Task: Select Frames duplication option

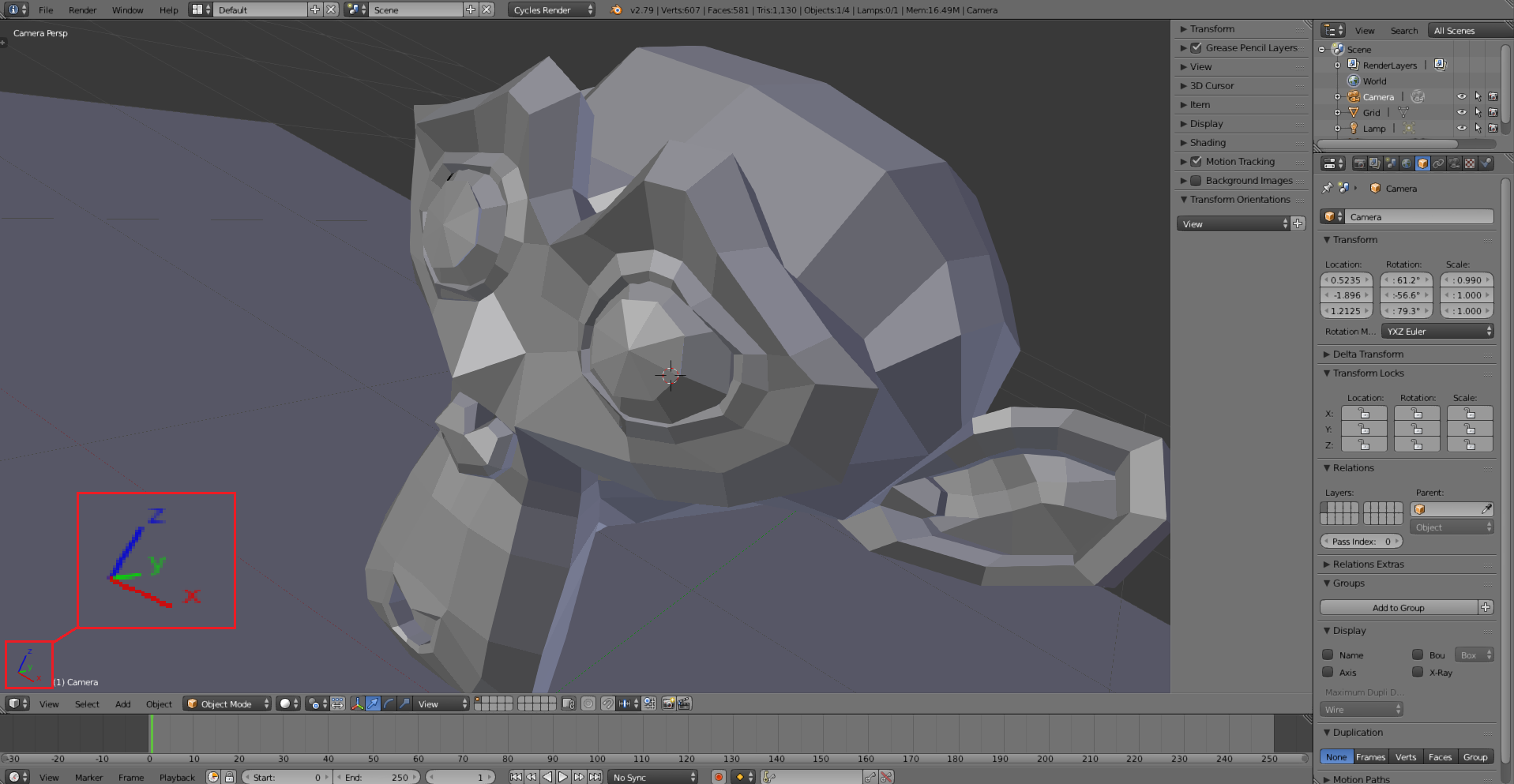Action: point(1370,756)
